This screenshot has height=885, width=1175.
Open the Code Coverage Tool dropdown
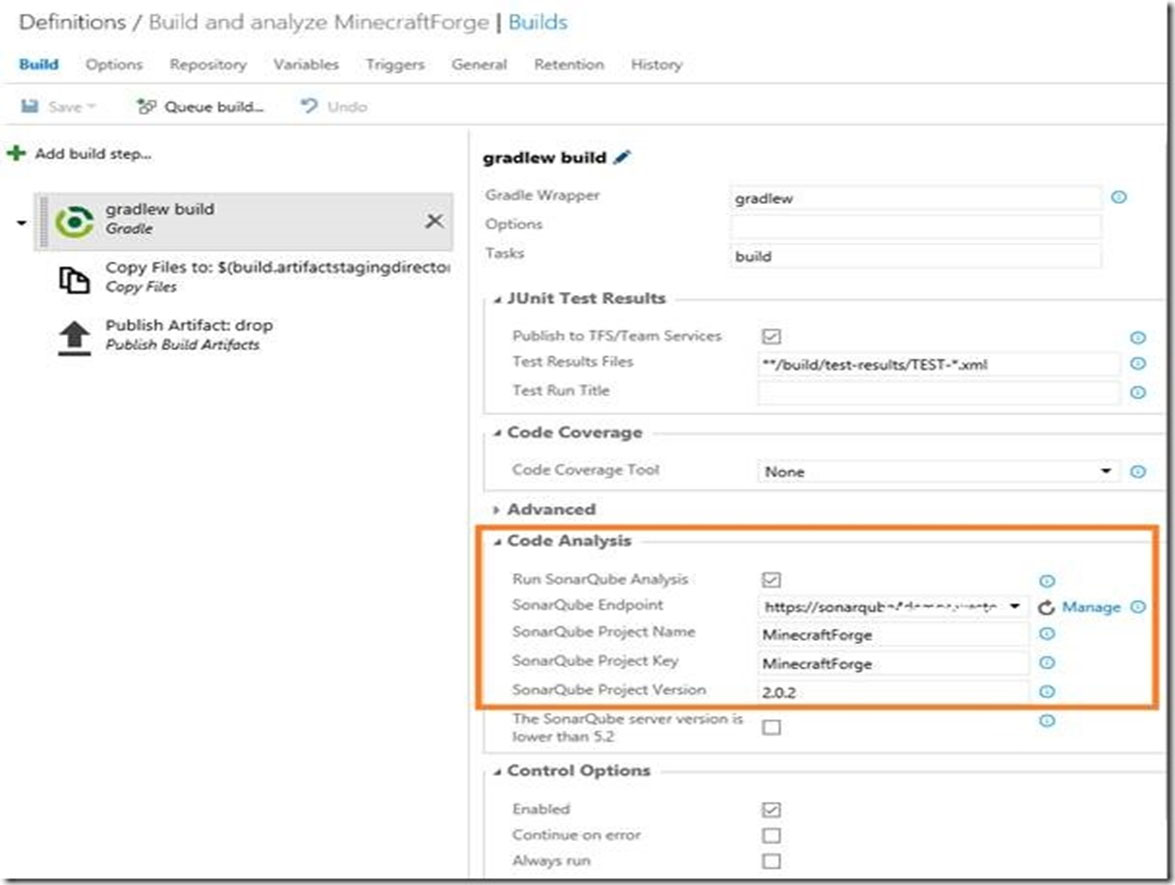[x=938, y=471]
